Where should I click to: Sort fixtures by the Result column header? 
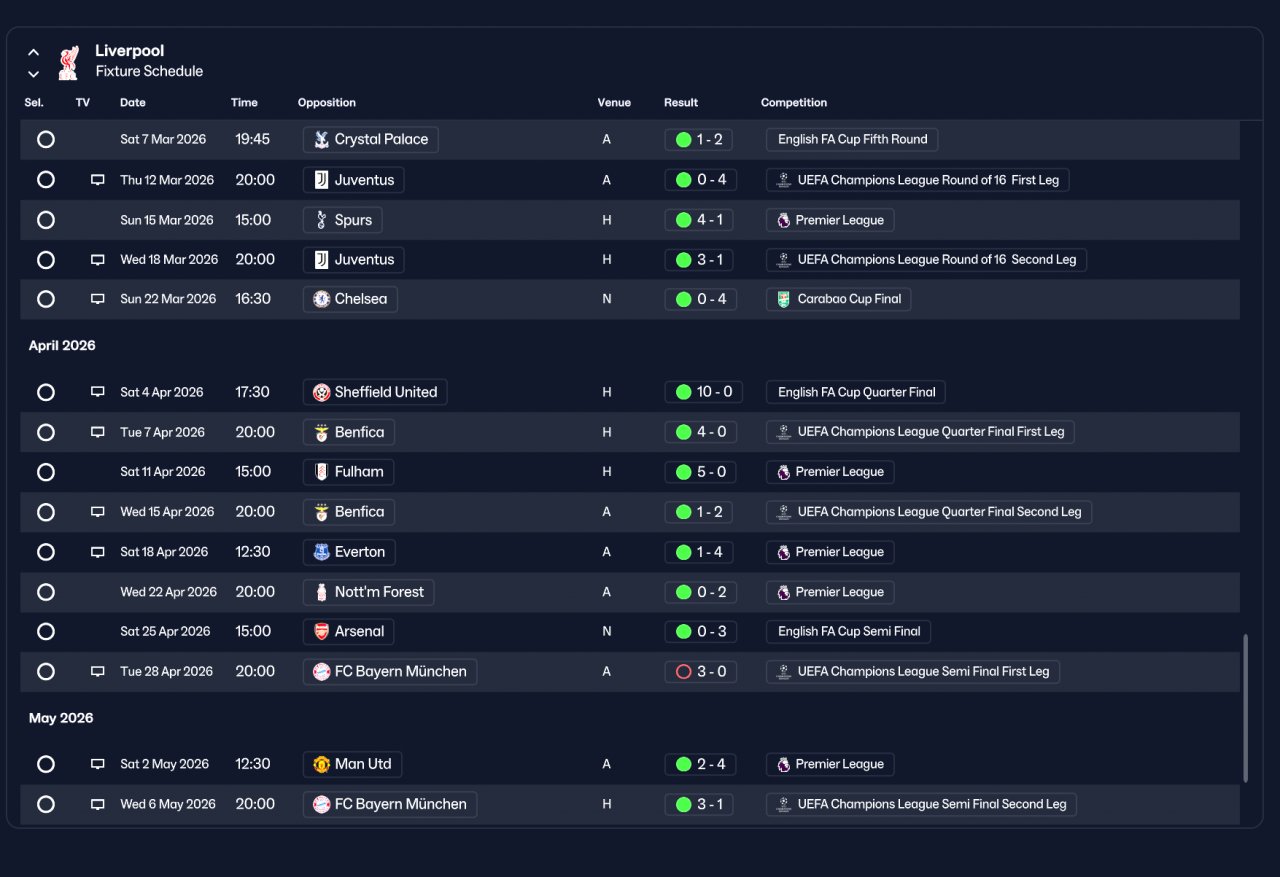tap(681, 103)
